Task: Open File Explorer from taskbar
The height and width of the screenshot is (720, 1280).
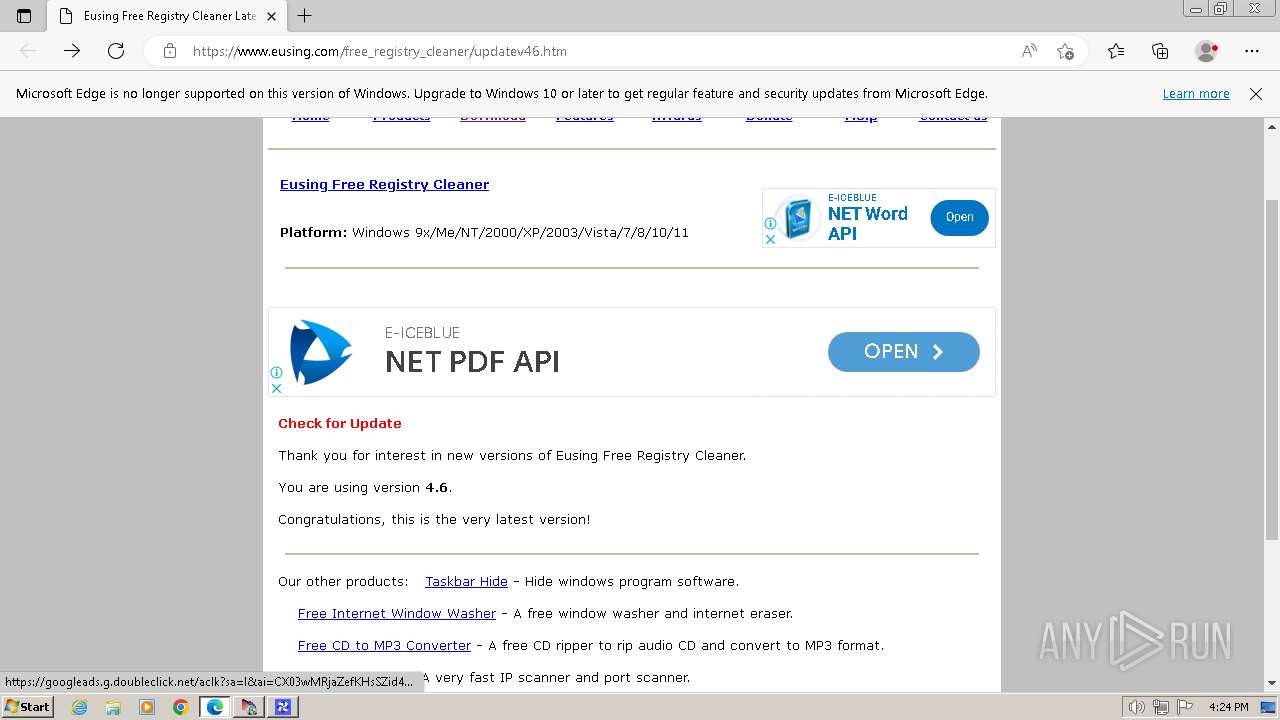Action: [113, 707]
